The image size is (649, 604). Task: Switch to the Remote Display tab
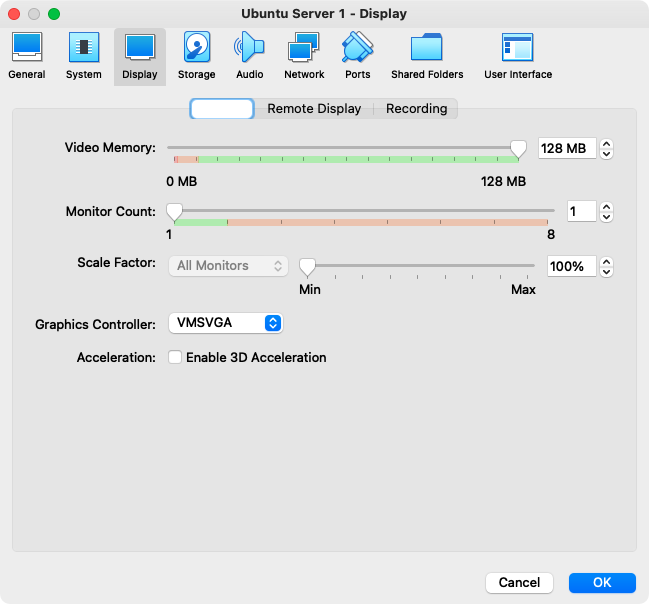[x=314, y=109]
